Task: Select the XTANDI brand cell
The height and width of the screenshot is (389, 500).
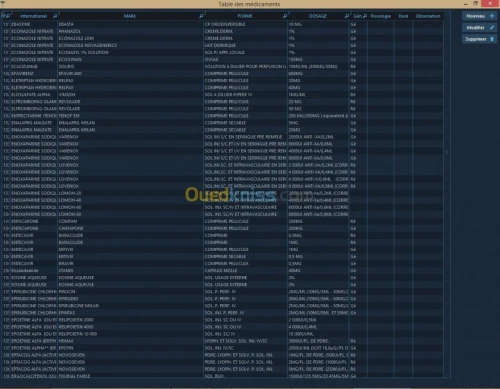Action: [x=130, y=270]
